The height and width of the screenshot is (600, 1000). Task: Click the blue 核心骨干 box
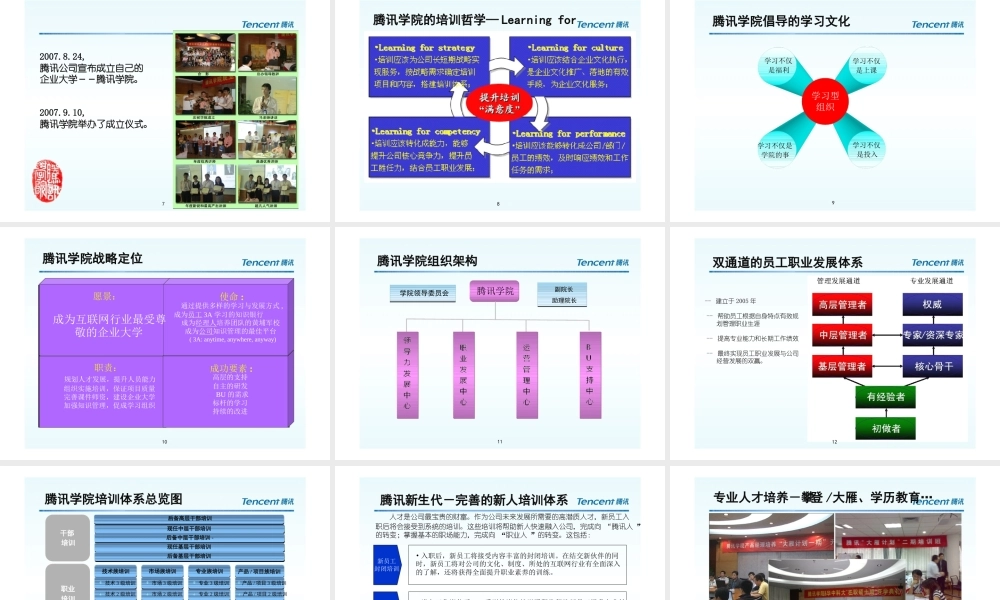tap(932, 367)
